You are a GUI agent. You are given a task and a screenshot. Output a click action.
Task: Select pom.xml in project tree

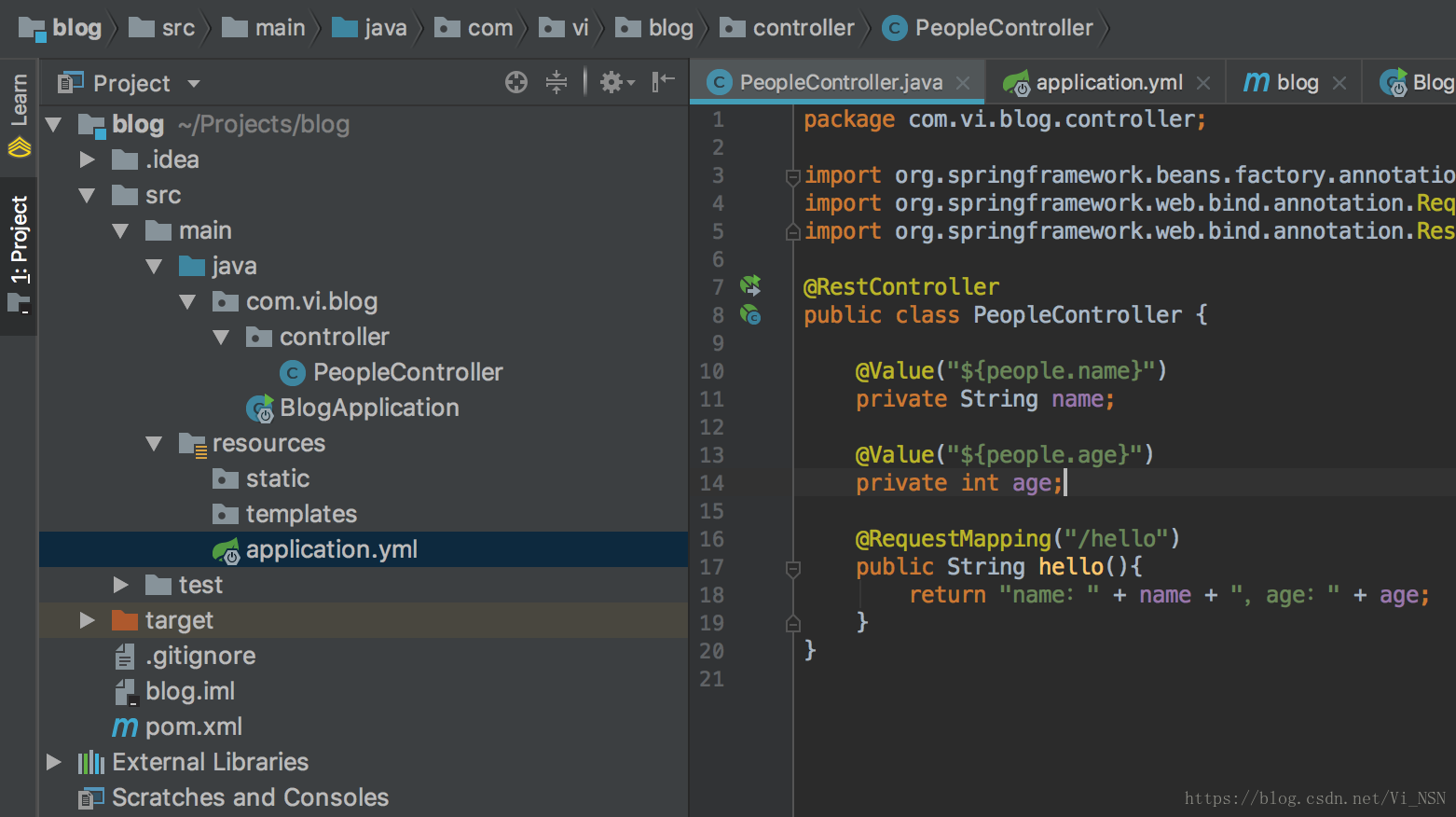click(x=194, y=727)
